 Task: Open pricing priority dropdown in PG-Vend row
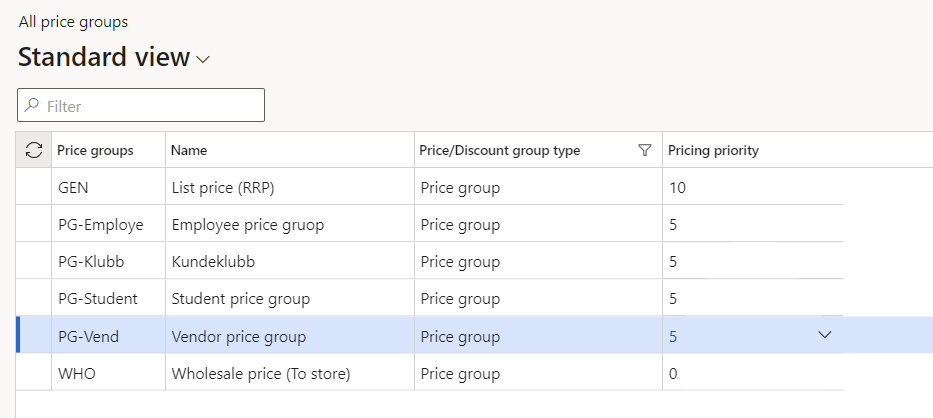tap(825, 335)
